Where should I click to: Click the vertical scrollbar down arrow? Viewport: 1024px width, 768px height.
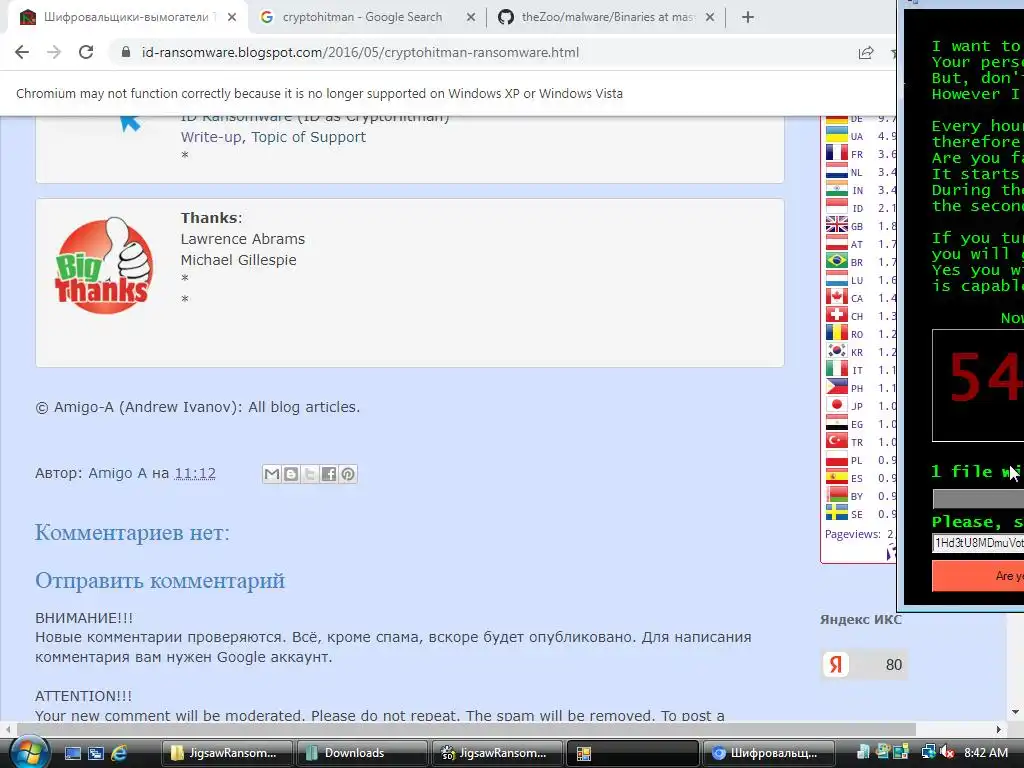pos(1014,712)
